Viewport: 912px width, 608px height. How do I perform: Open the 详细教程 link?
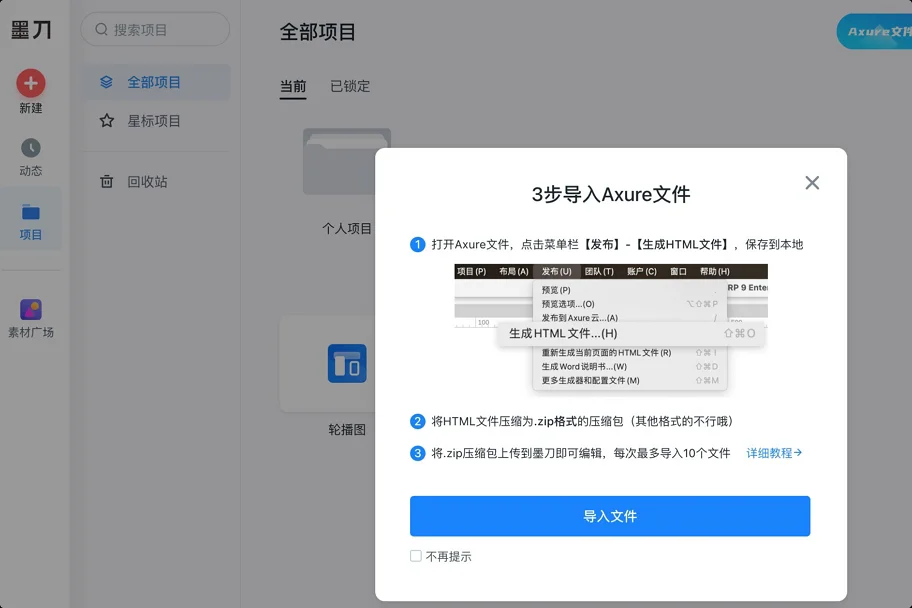[774, 453]
